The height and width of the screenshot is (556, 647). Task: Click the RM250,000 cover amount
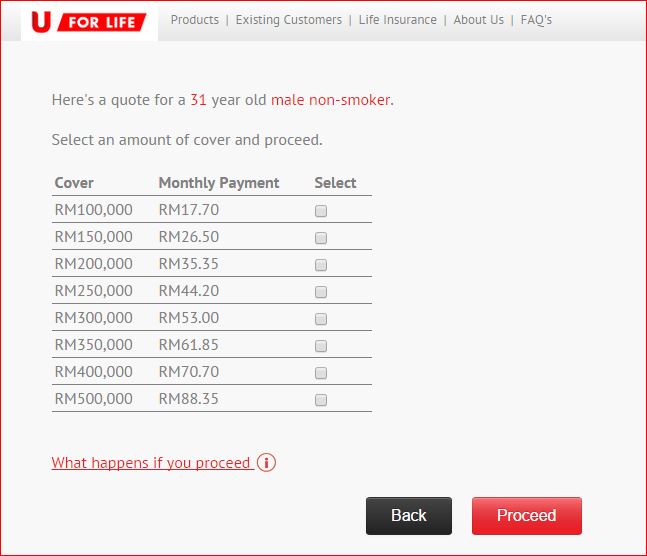tap(94, 291)
